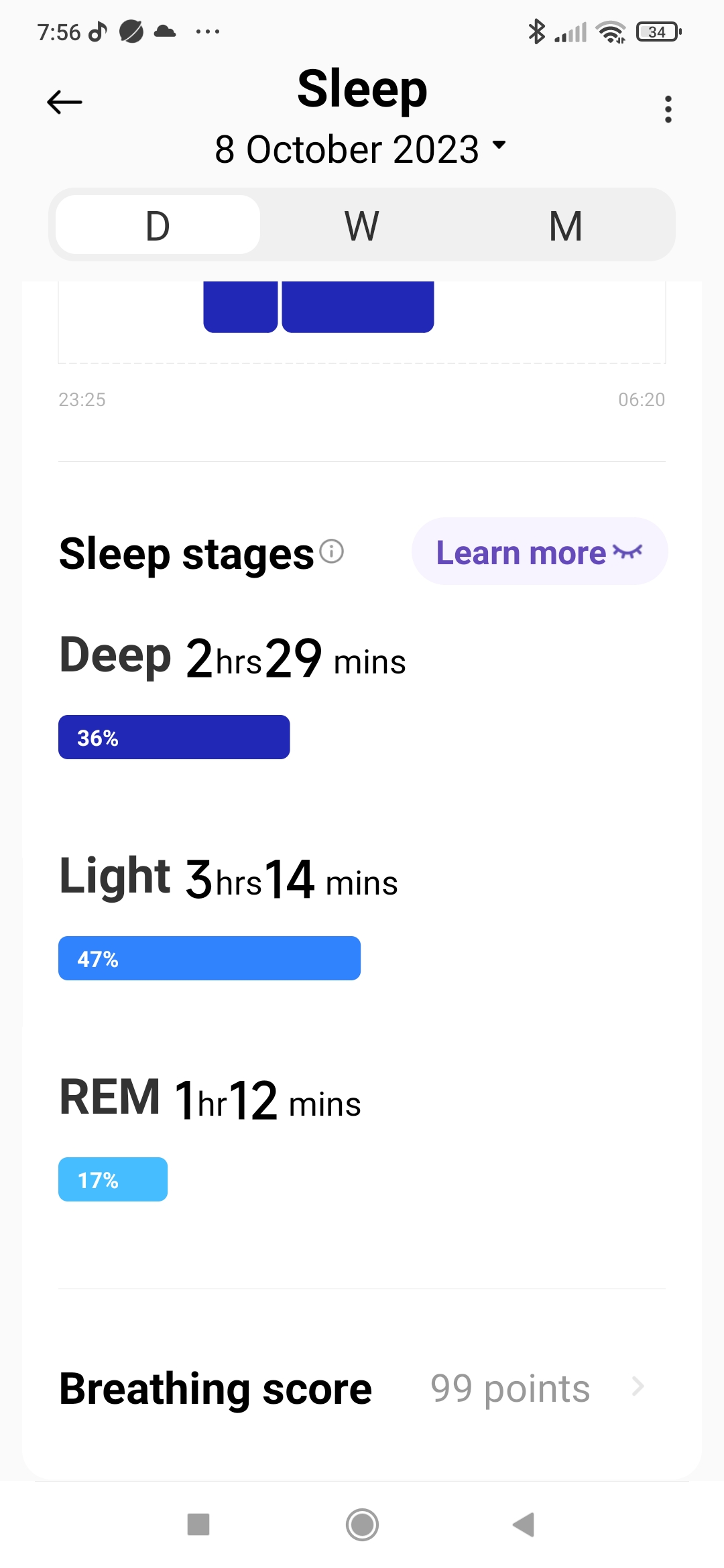724x1568 pixels.
Task: Tap the Wi-Fi status icon
Action: pos(611,31)
